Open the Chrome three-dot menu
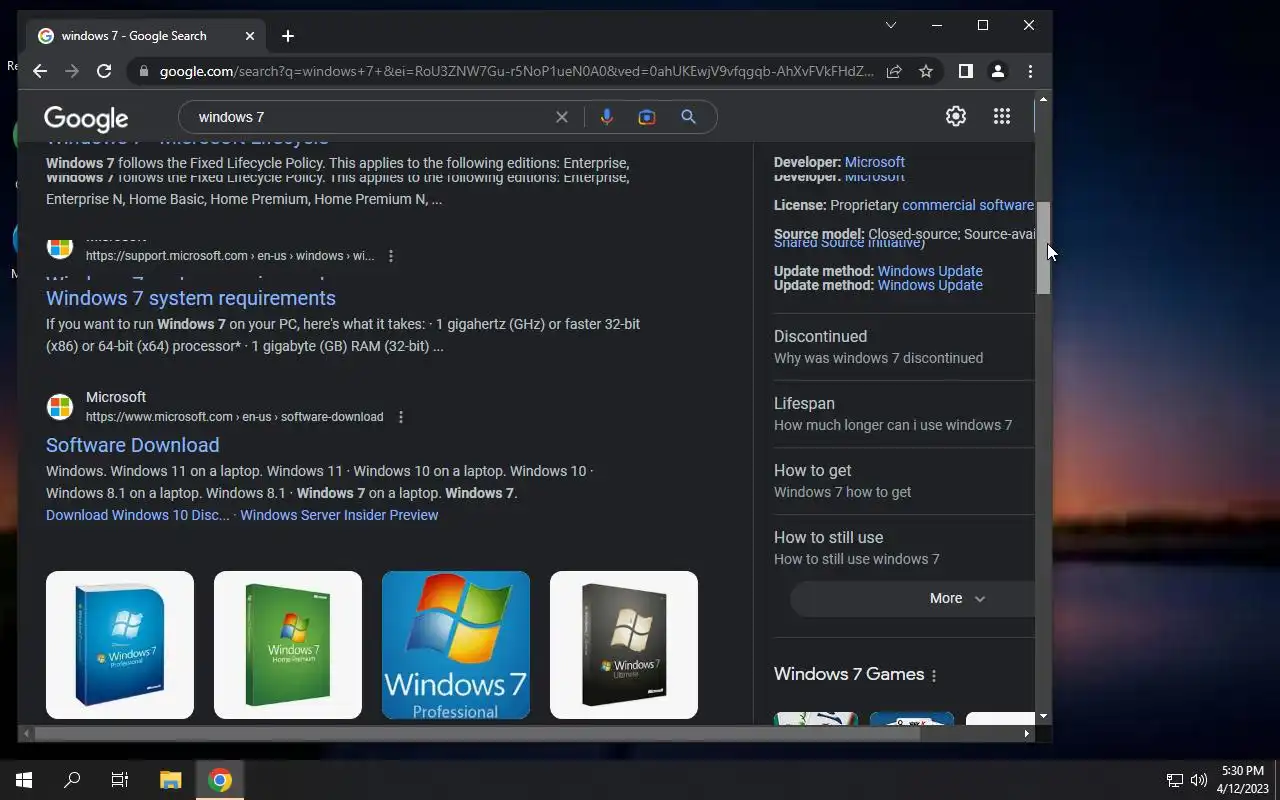Image resolution: width=1280 pixels, height=800 pixels. click(1030, 71)
